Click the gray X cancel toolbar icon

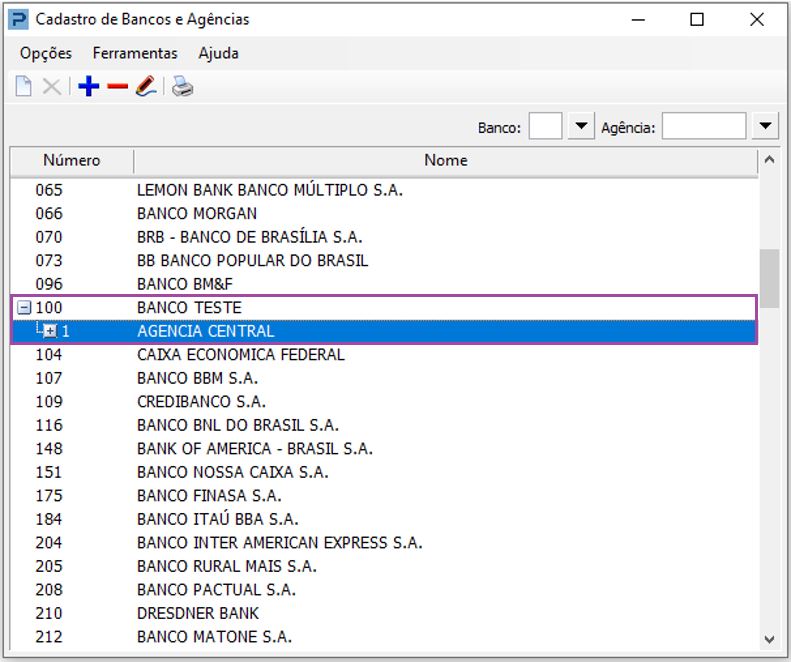51,86
